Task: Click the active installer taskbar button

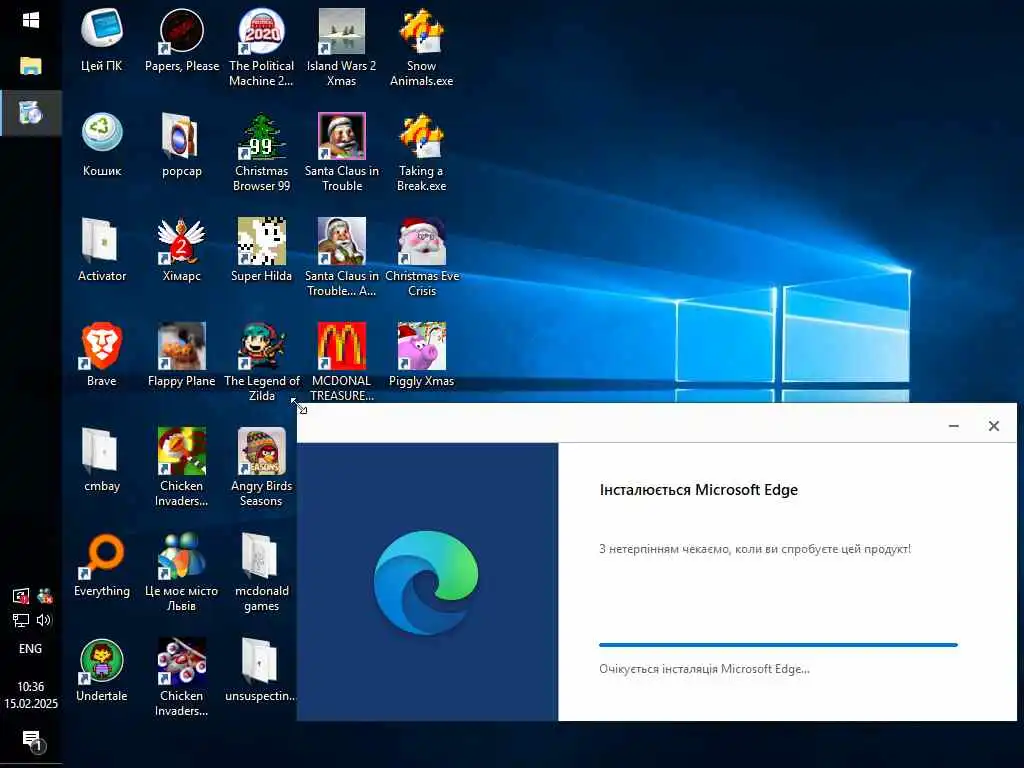Action: 31,113
